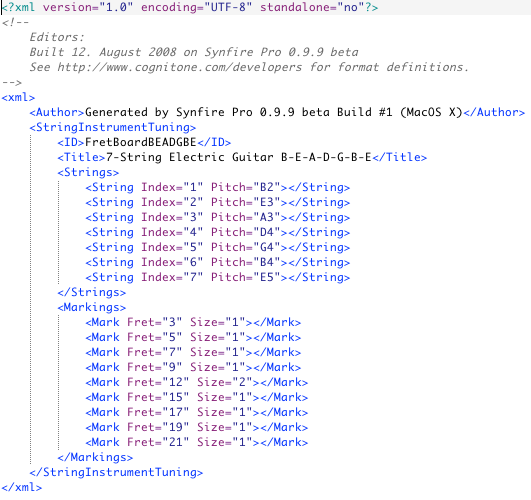Click the Markings opening tag

(92, 307)
